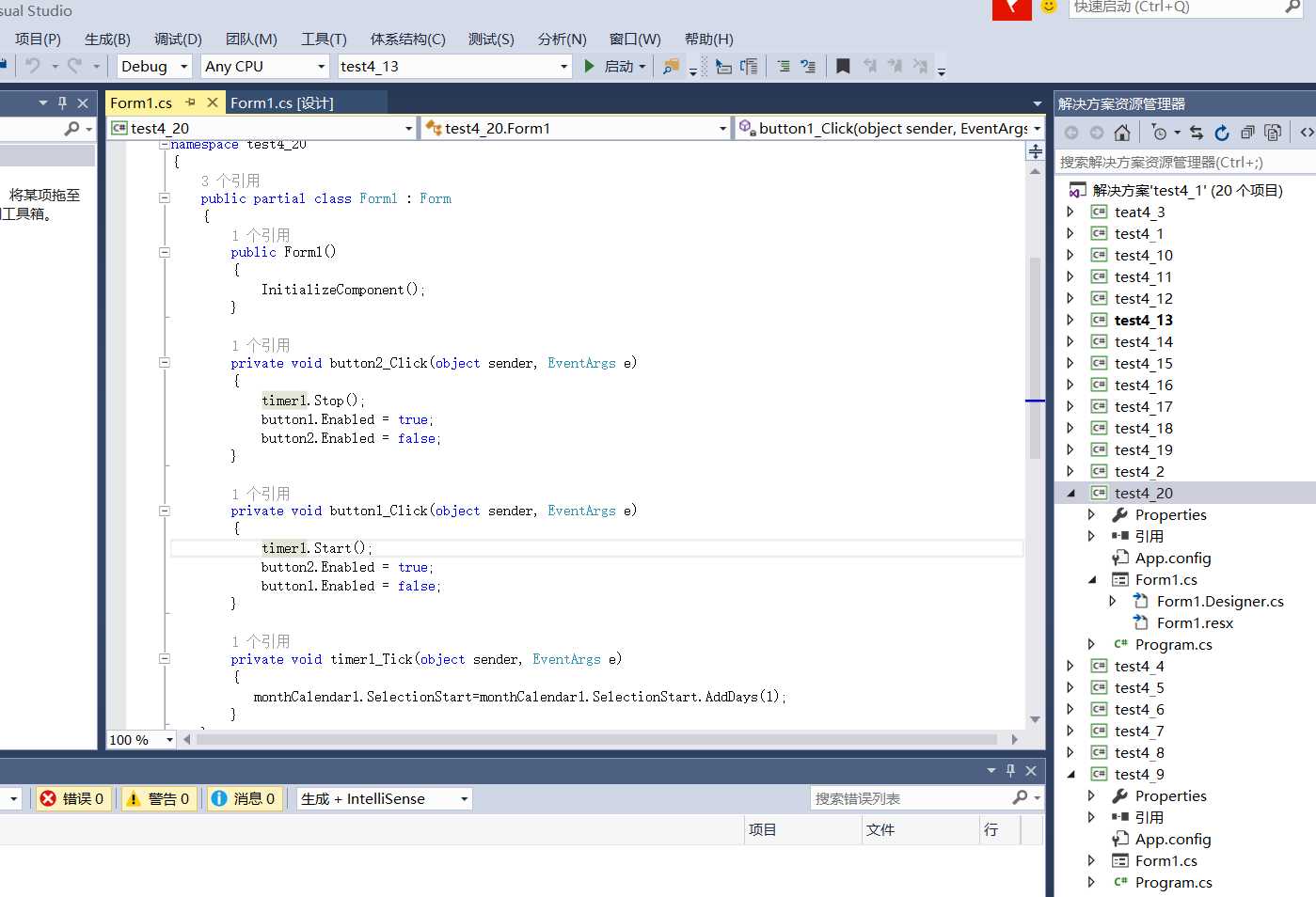Screen dimensions: 1316x897
Task: Close the Form1.cs tab
Action: 213,102
